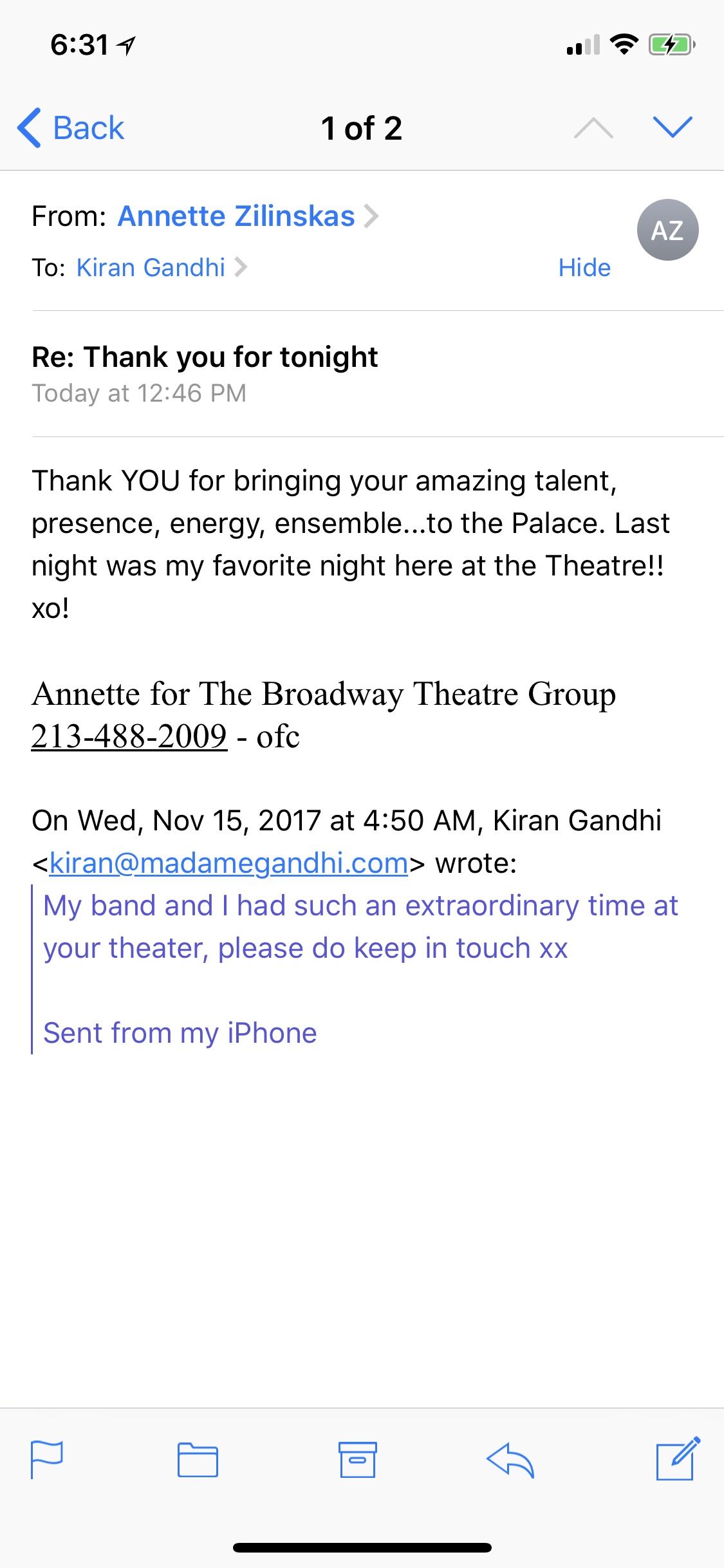Tap the 6:31 status bar clock
This screenshot has height=1568, width=724.
pyautogui.click(x=80, y=45)
